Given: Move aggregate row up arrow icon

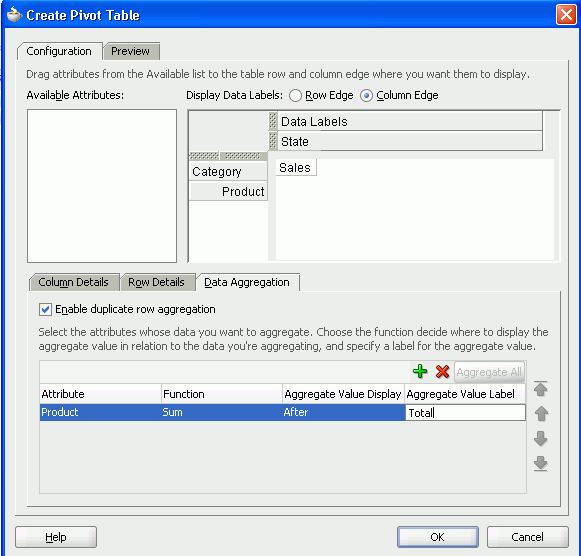Looking at the screenshot, I should [x=541, y=414].
